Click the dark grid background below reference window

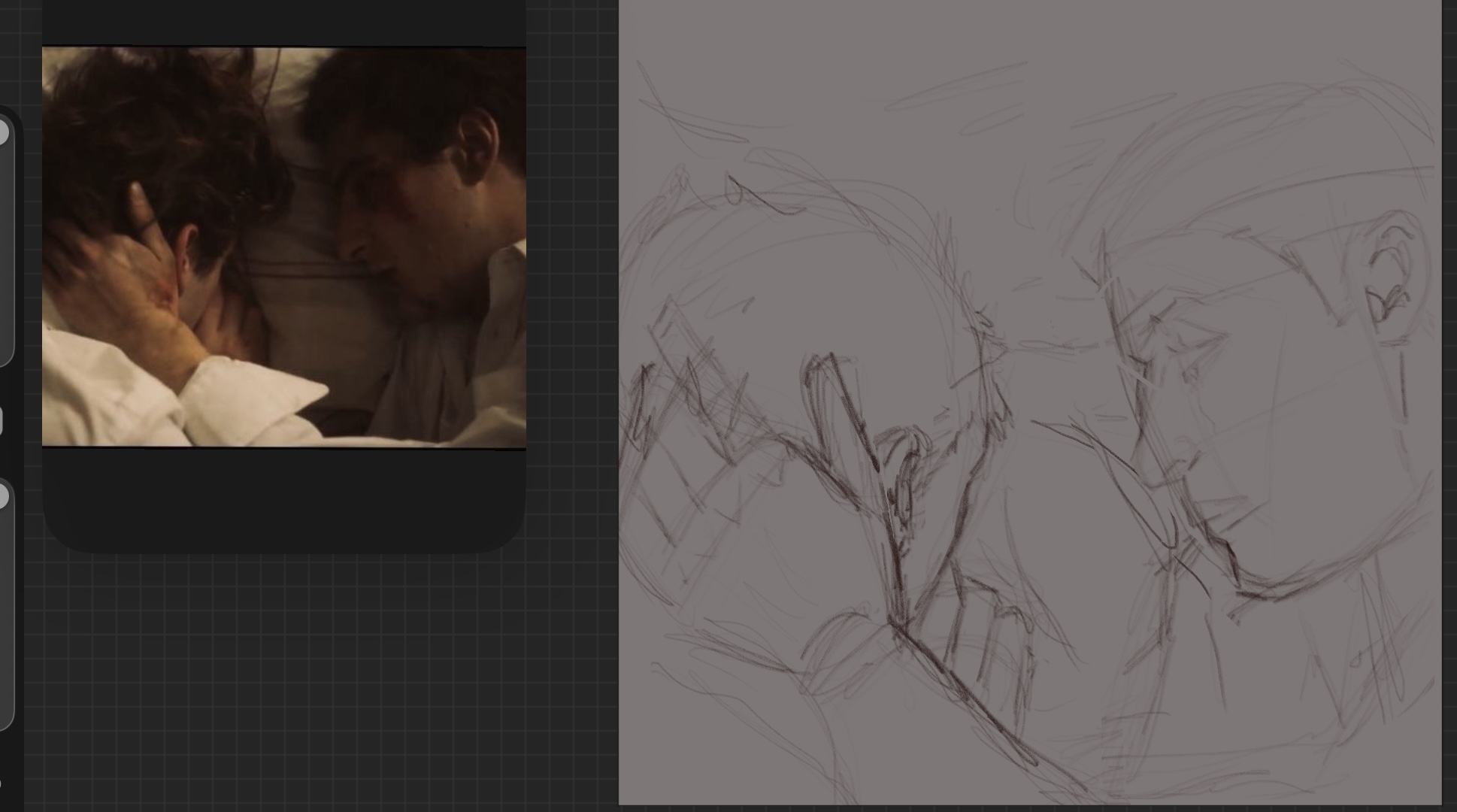click(301, 677)
